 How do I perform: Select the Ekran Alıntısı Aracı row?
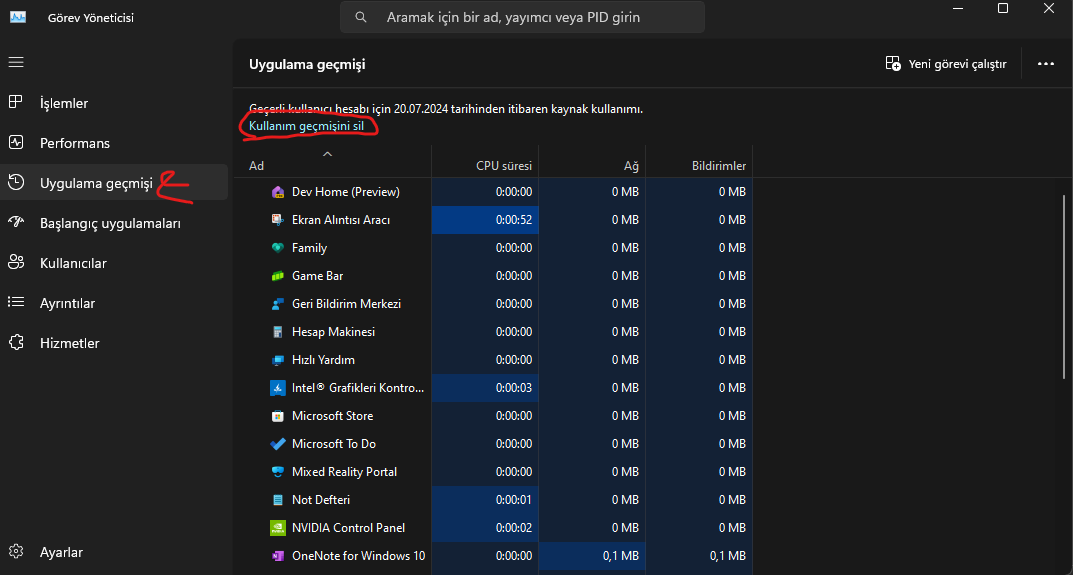tap(493, 220)
